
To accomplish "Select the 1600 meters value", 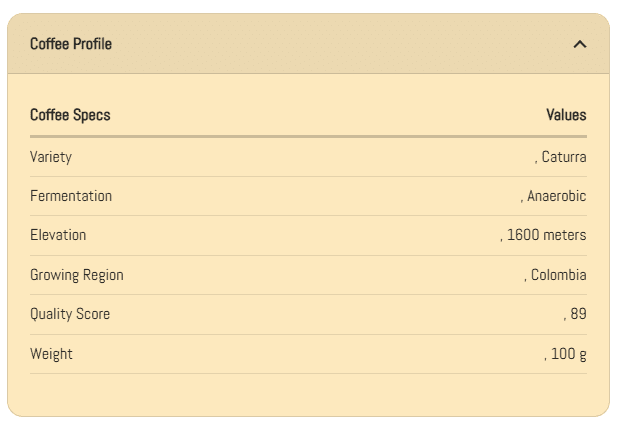I will point(546,235).
